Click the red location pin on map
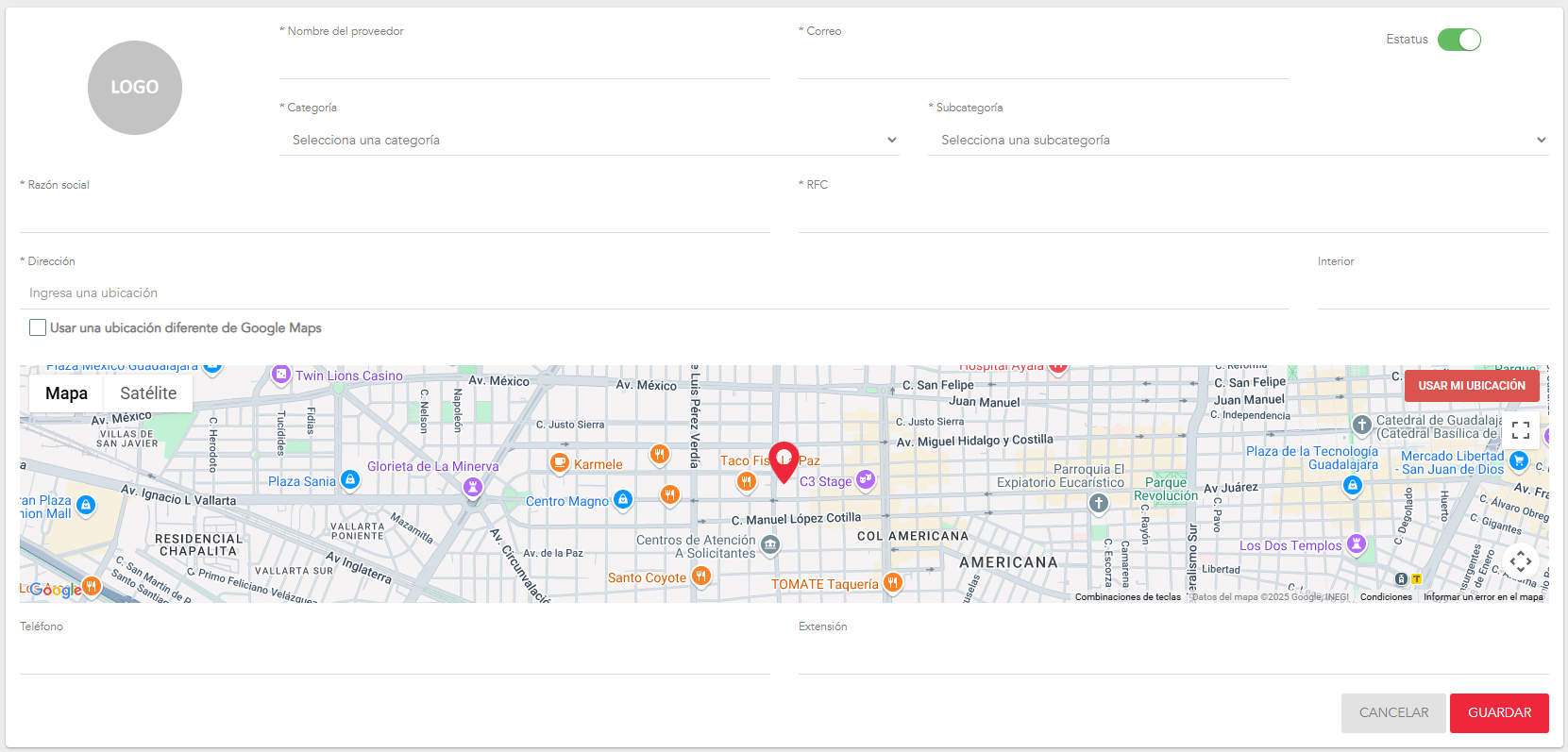The width and height of the screenshot is (1568, 752). point(784,460)
